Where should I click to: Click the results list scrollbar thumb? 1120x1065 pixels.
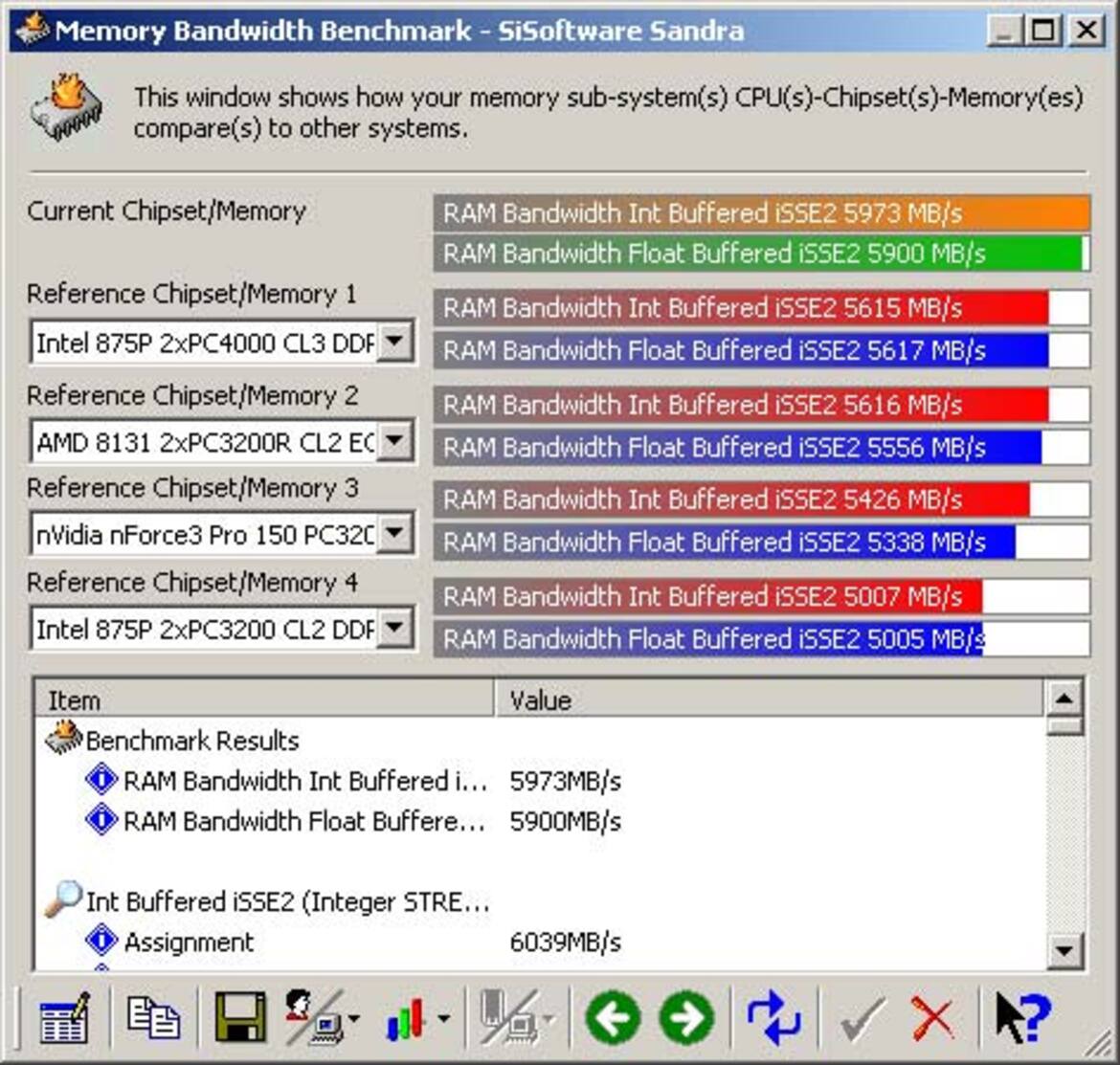(x=1064, y=726)
